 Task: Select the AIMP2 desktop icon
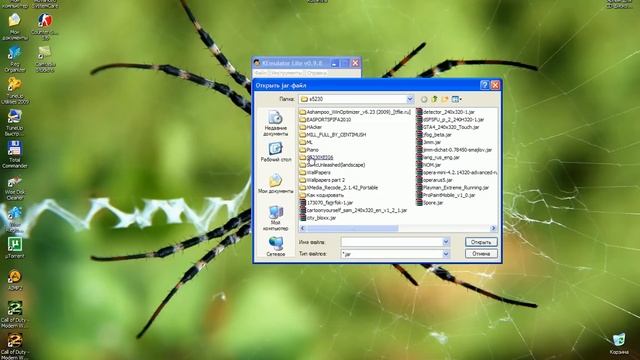15,280
